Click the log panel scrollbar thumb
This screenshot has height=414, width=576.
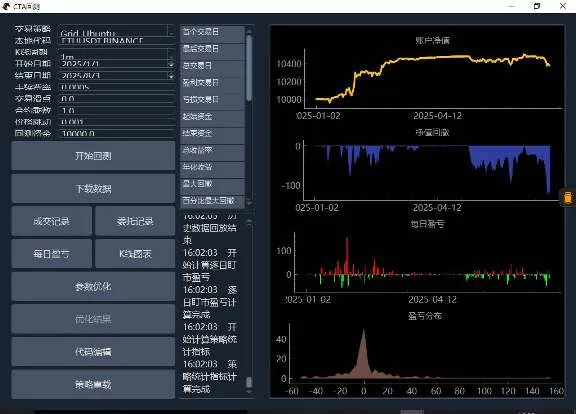[x=249, y=382]
